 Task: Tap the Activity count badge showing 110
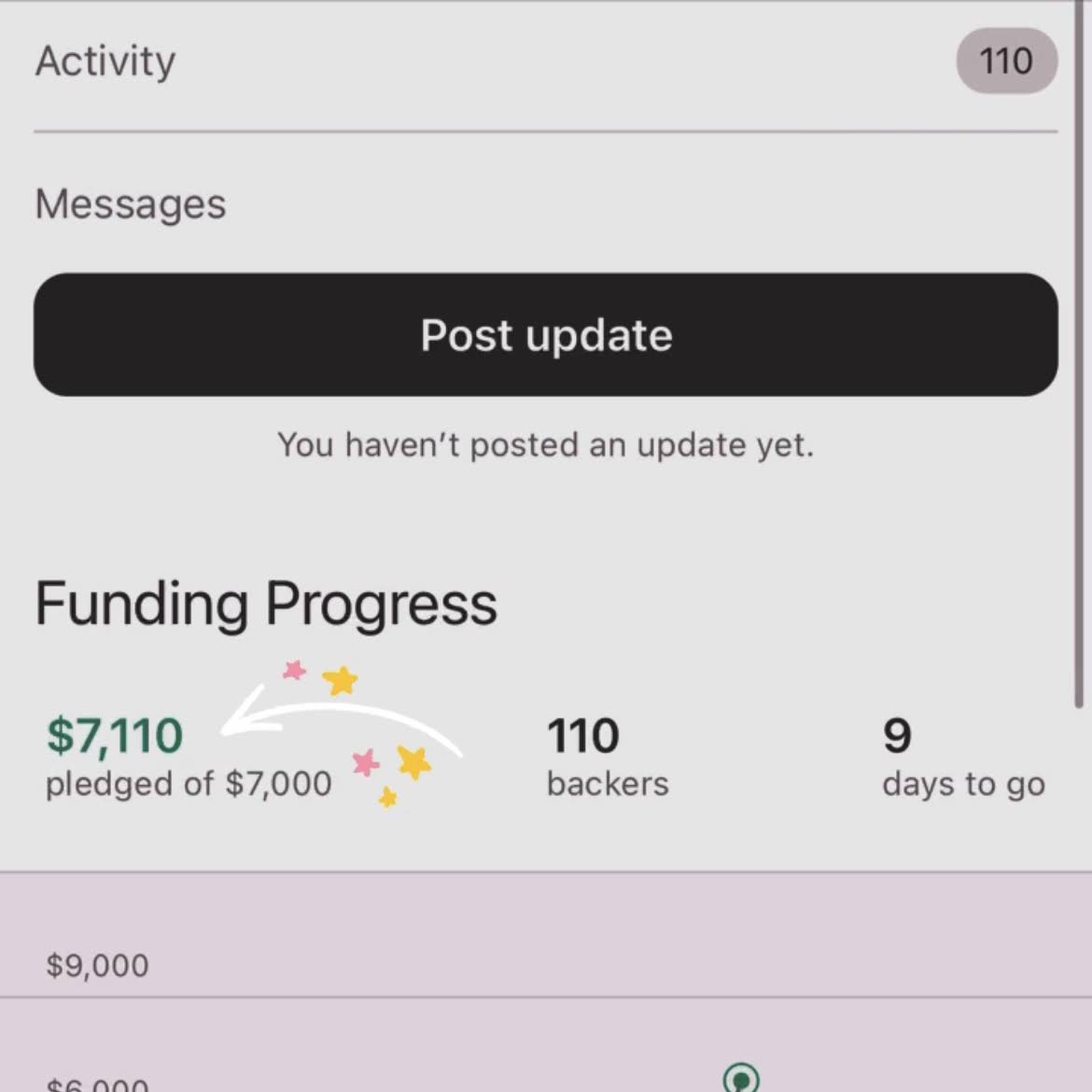1006,62
